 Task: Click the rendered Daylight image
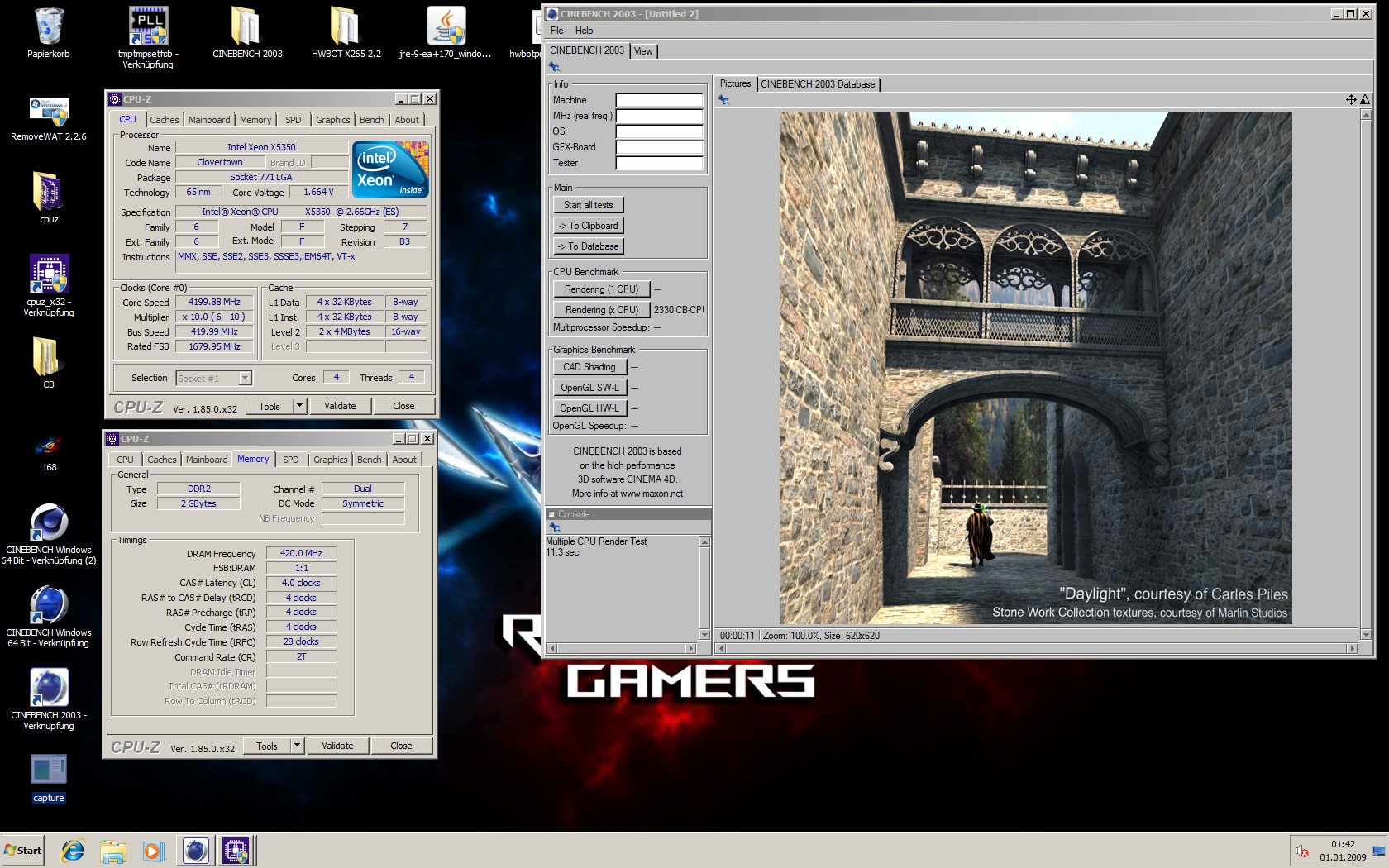1035,368
